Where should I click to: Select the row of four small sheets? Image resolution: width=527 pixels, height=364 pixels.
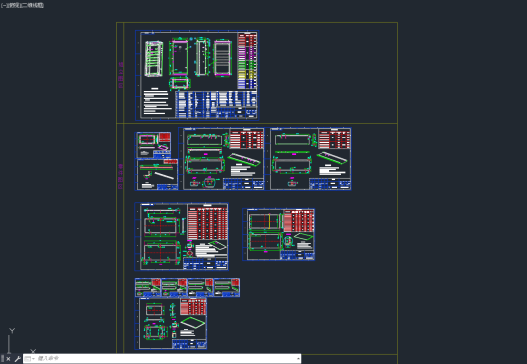coord(187,287)
